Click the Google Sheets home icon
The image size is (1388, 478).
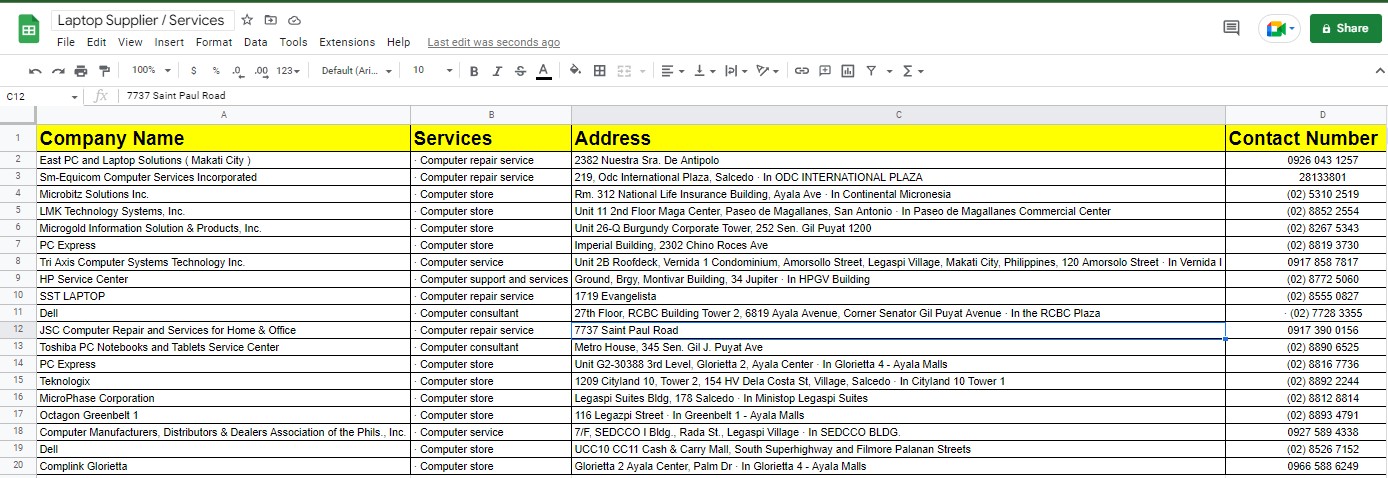[29, 29]
